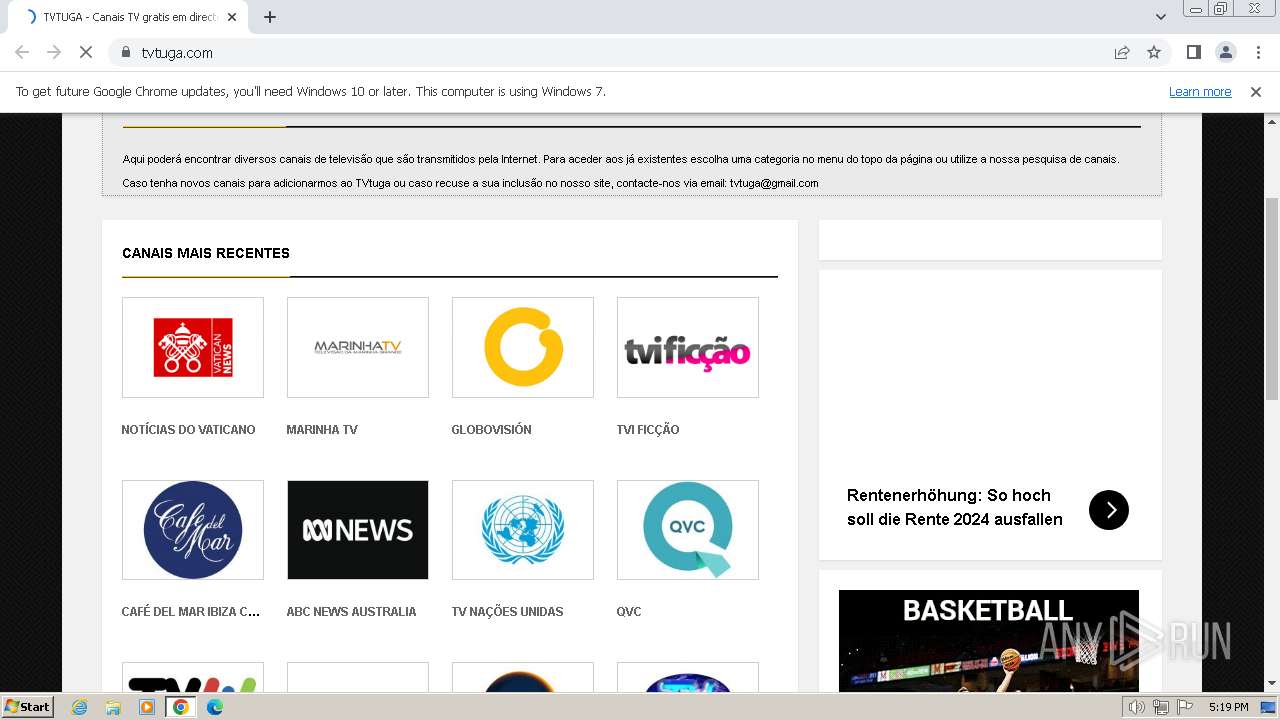Open the United Nations TV channel logo
Image resolution: width=1280 pixels, height=720 pixels.
(523, 530)
